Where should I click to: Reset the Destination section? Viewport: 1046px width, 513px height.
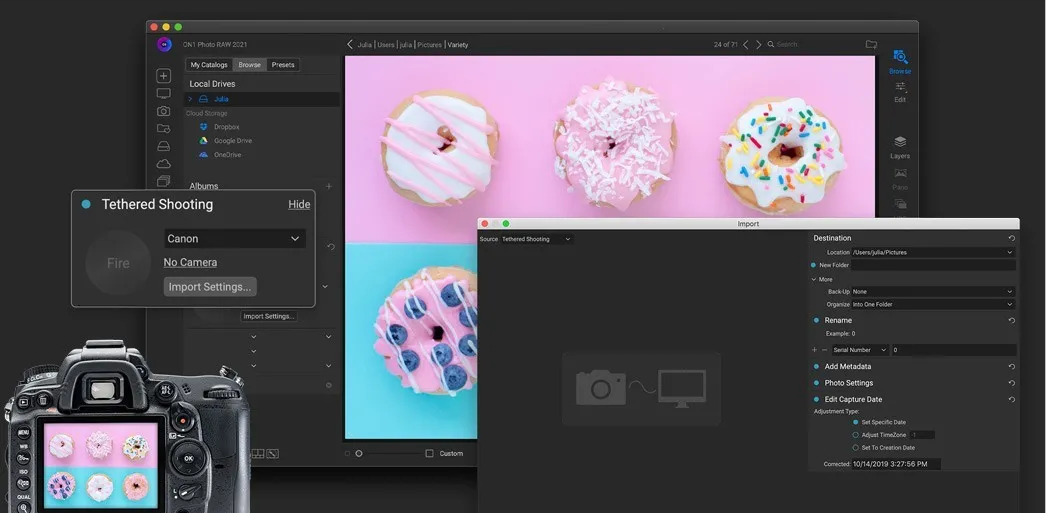pyautogui.click(x=1011, y=239)
